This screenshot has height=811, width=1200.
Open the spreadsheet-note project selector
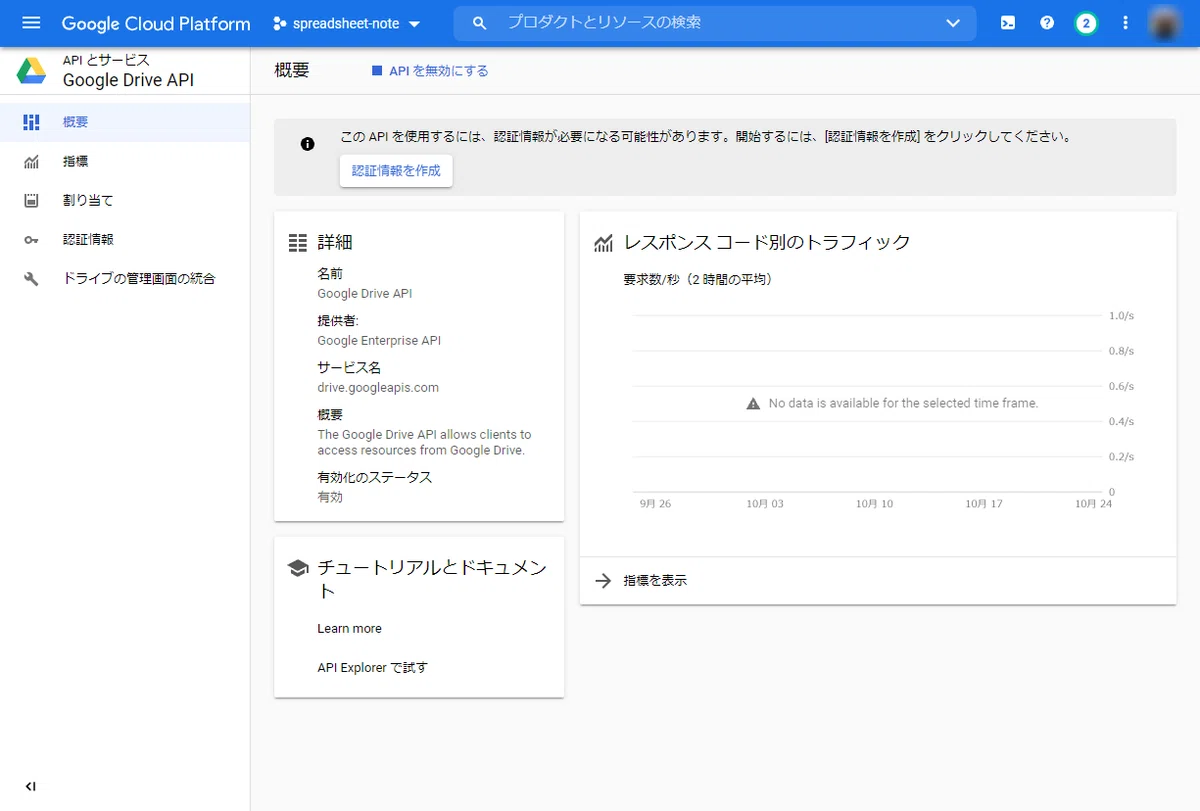click(347, 23)
